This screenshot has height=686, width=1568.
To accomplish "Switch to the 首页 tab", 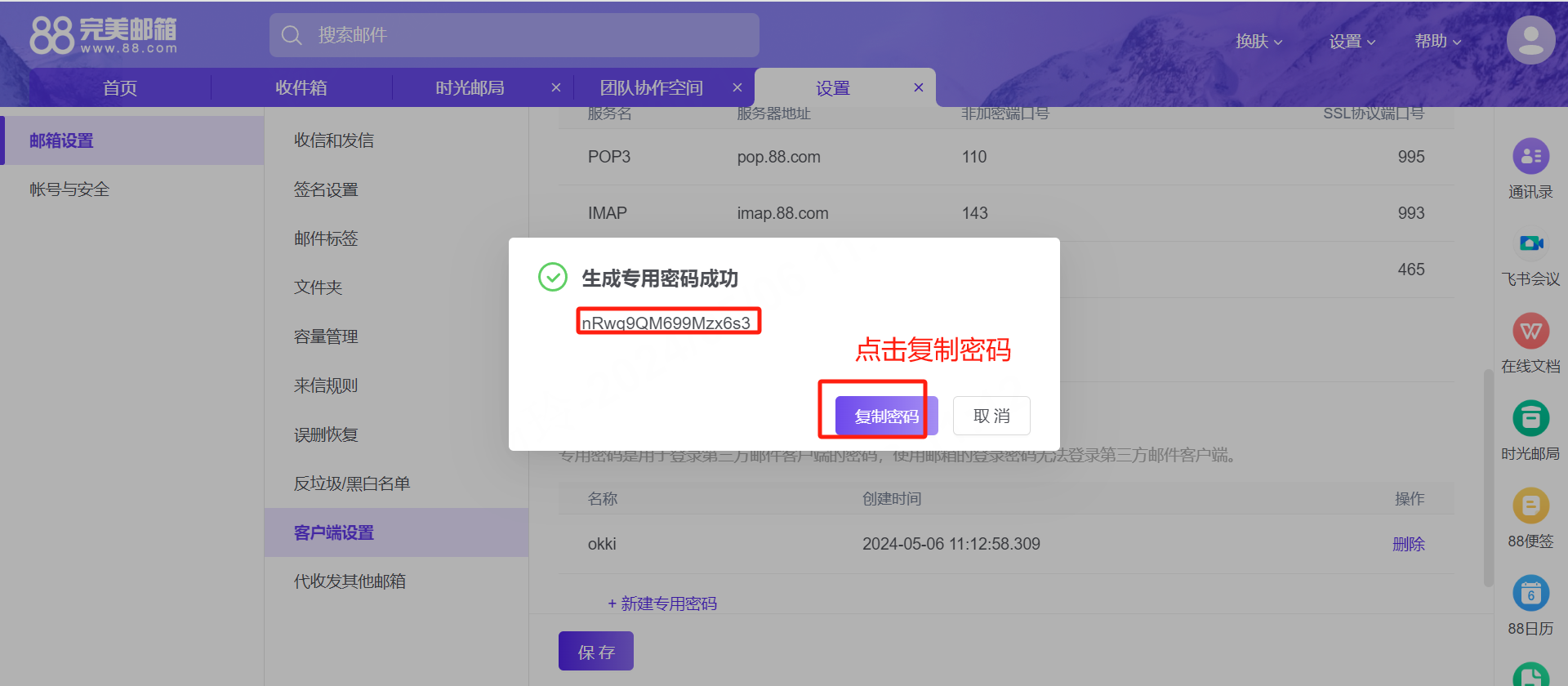I will point(120,87).
